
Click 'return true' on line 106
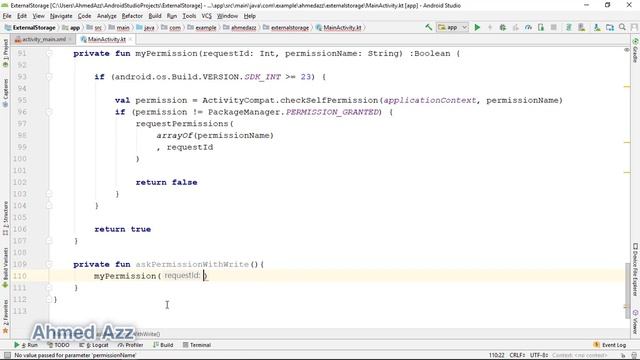point(123,229)
